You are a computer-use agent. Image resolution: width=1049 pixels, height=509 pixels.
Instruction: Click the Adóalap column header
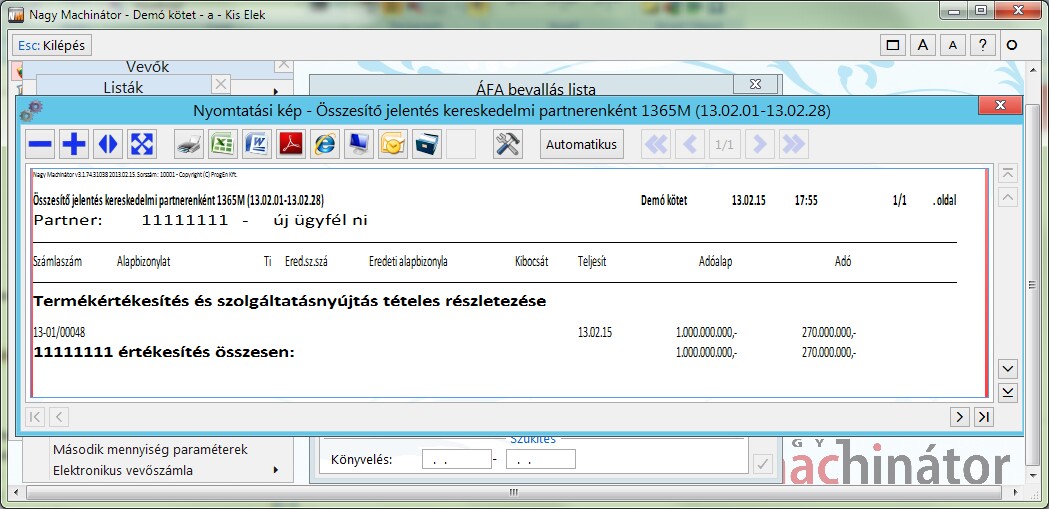715,262
